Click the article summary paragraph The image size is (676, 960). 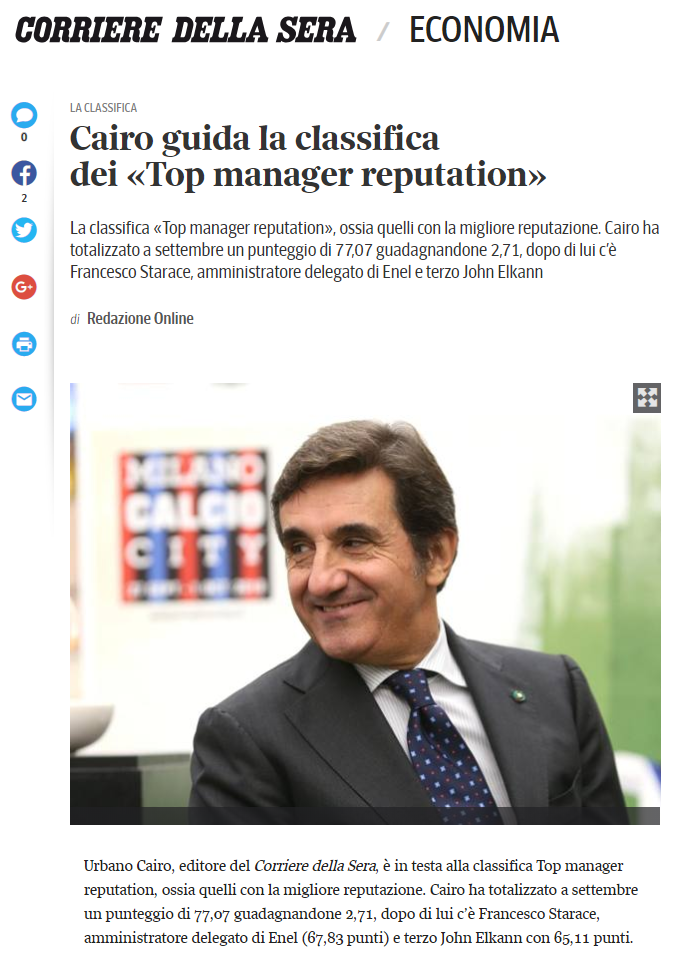coord(364,250)
